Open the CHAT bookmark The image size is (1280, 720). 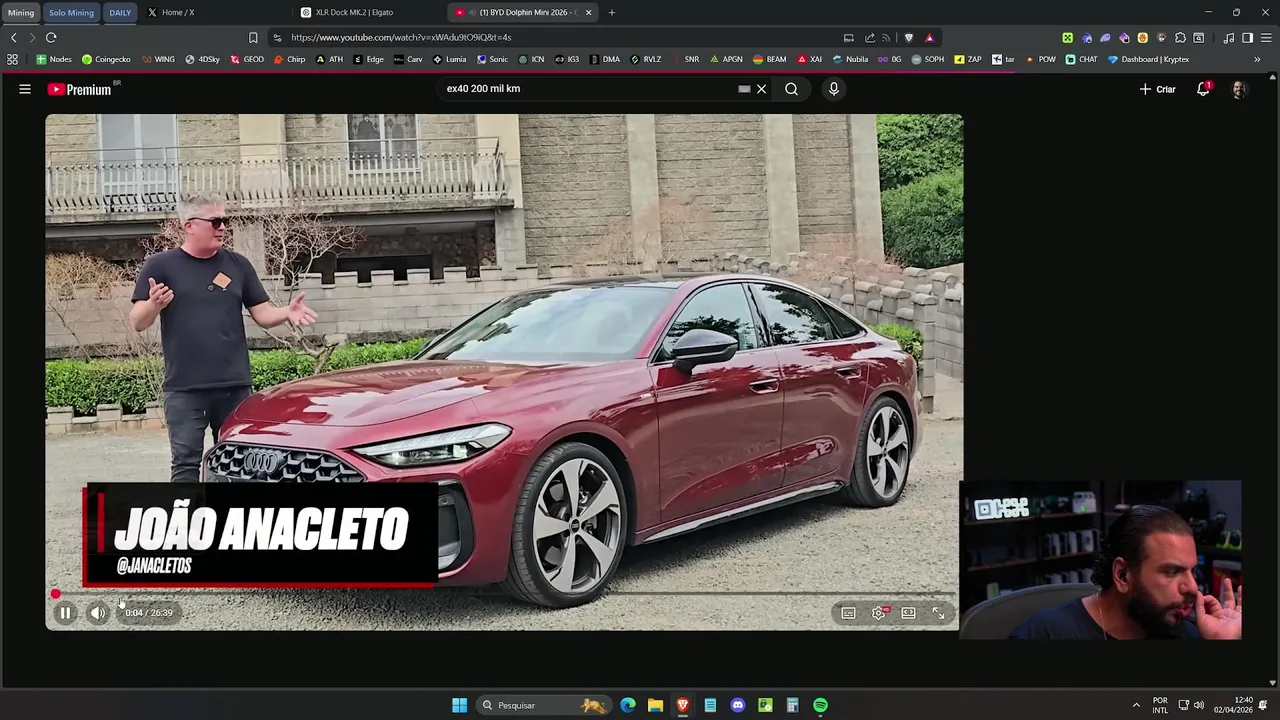(x=1081, y=59)
